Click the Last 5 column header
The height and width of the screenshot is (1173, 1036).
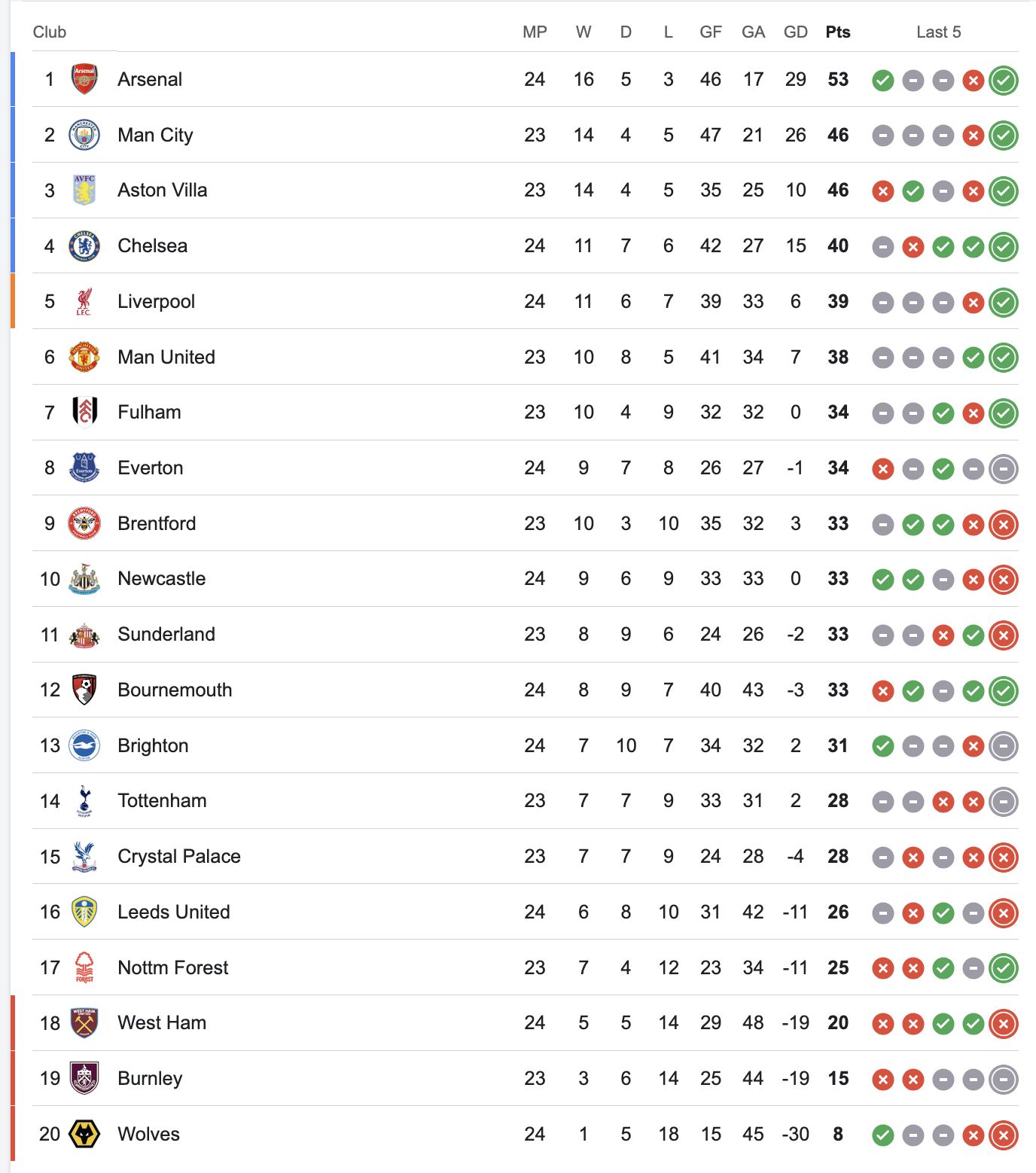point(938,32)
